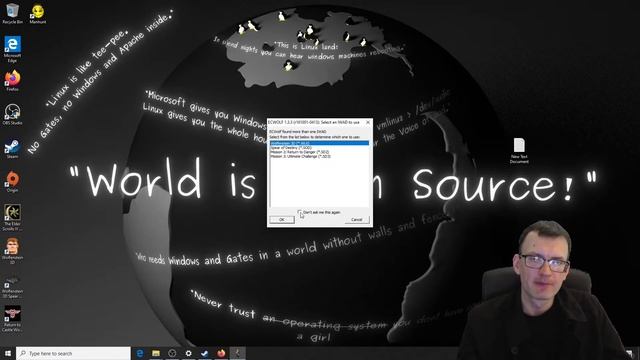Click Cancel in the ECWolf dialog
This screenshot has width=640, height=360.
coord(357,220)
